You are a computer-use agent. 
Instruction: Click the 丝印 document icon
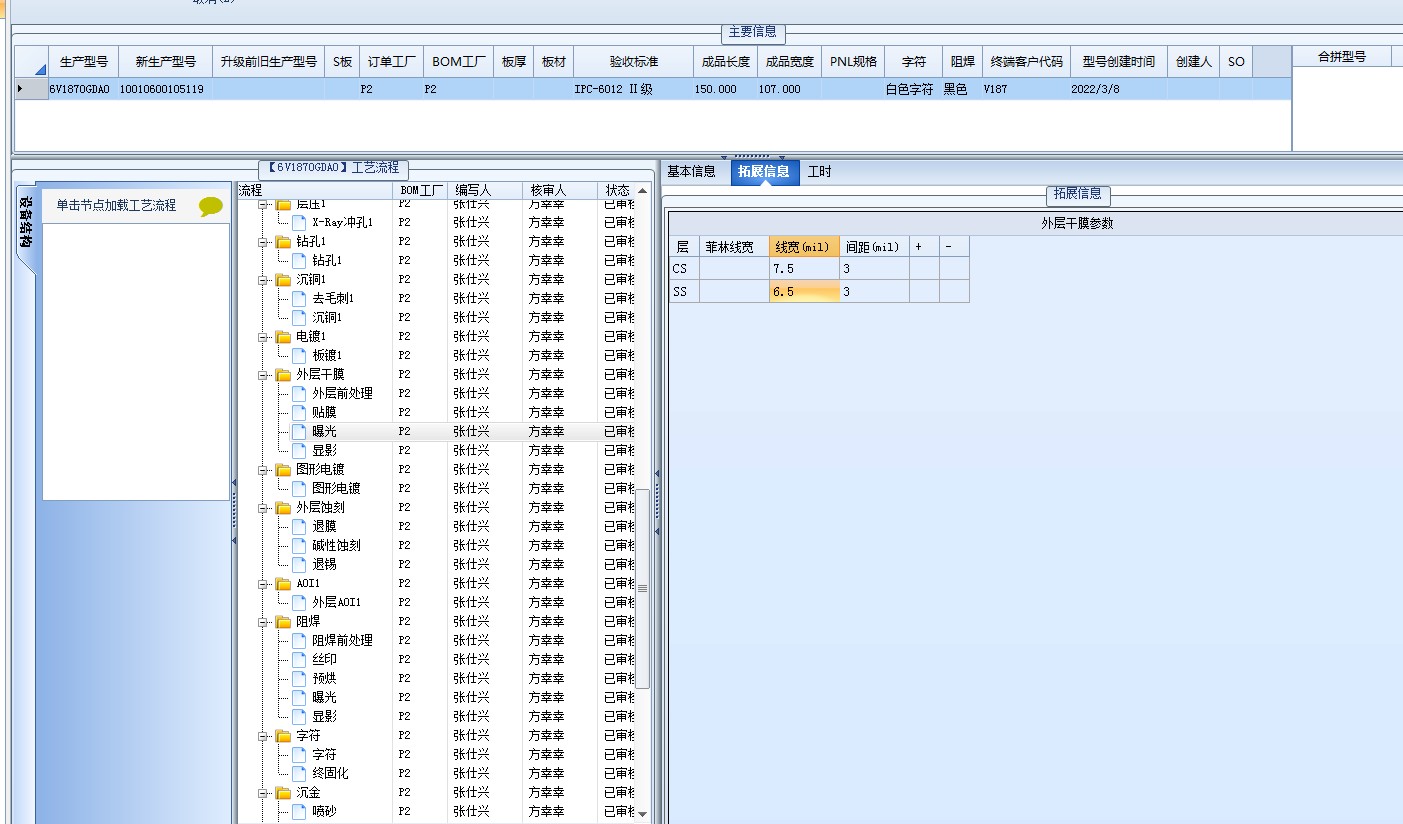pyautogui.click(x=299, y=659)
